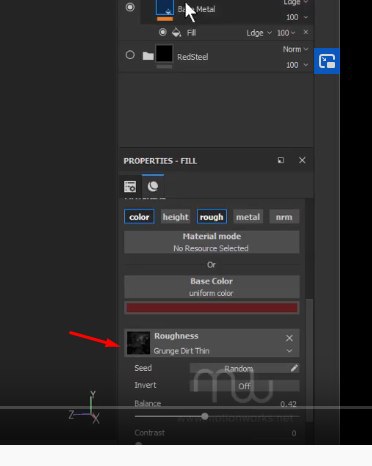Viewport: 372px width, 466px height.
Task: Toggle the nrm channel button
Action: point(284,217)
